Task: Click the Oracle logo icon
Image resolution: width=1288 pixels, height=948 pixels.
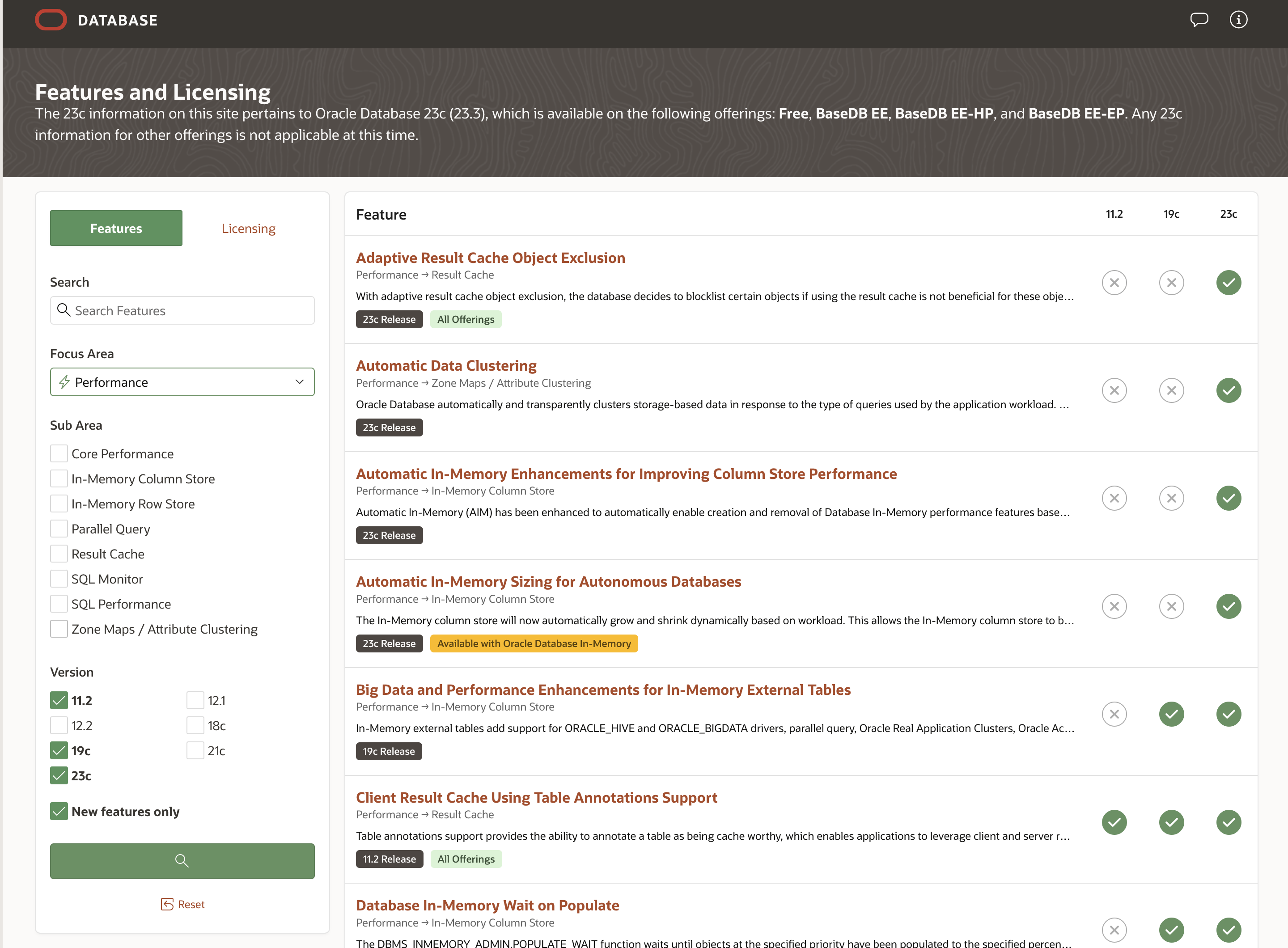Action: (51, 20)
